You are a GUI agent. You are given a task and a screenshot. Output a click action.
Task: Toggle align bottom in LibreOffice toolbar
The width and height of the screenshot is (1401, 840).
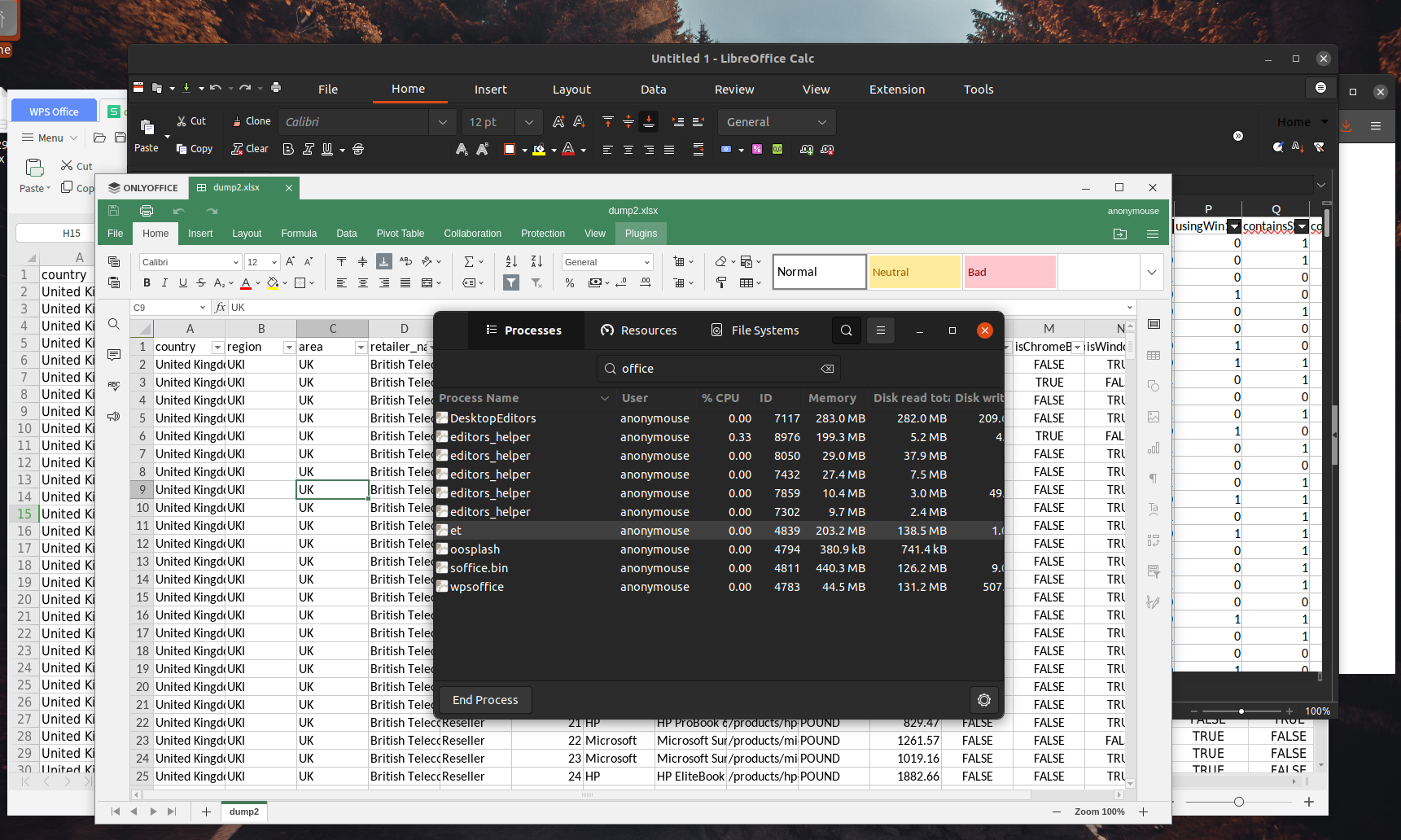coord(649,121)
